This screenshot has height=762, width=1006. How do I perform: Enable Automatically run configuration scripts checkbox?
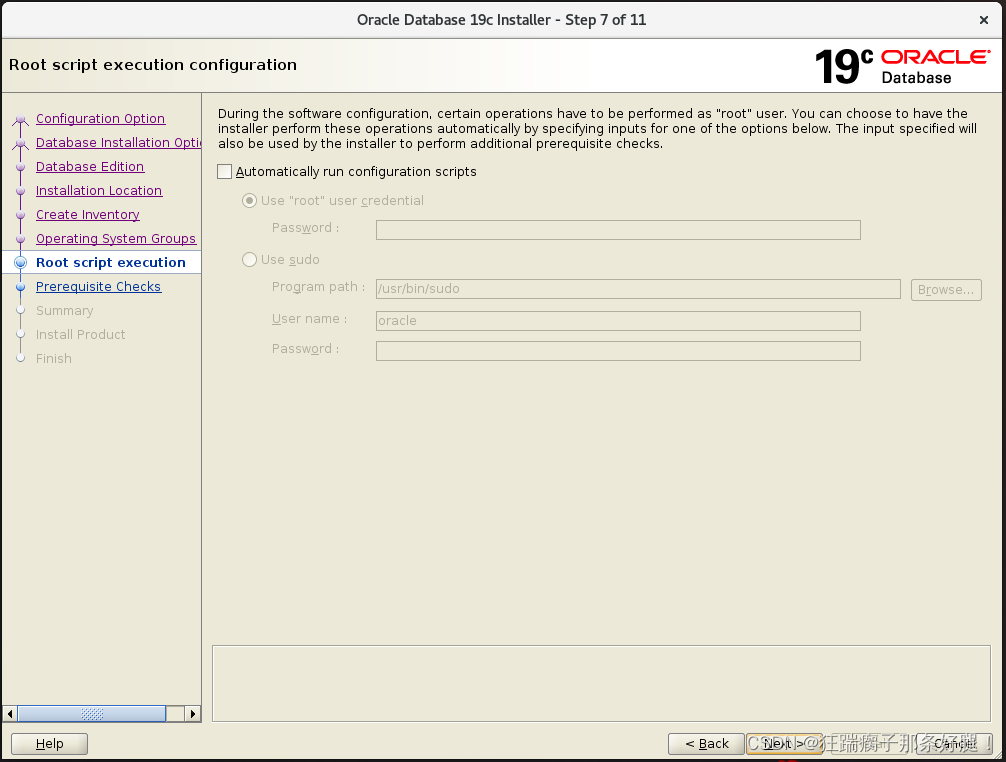225,172
